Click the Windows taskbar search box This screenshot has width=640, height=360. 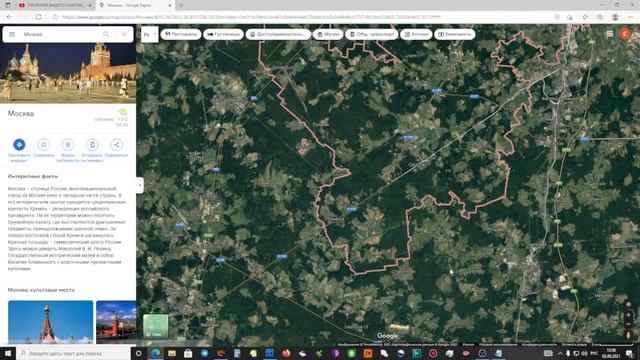coord(73,353)
